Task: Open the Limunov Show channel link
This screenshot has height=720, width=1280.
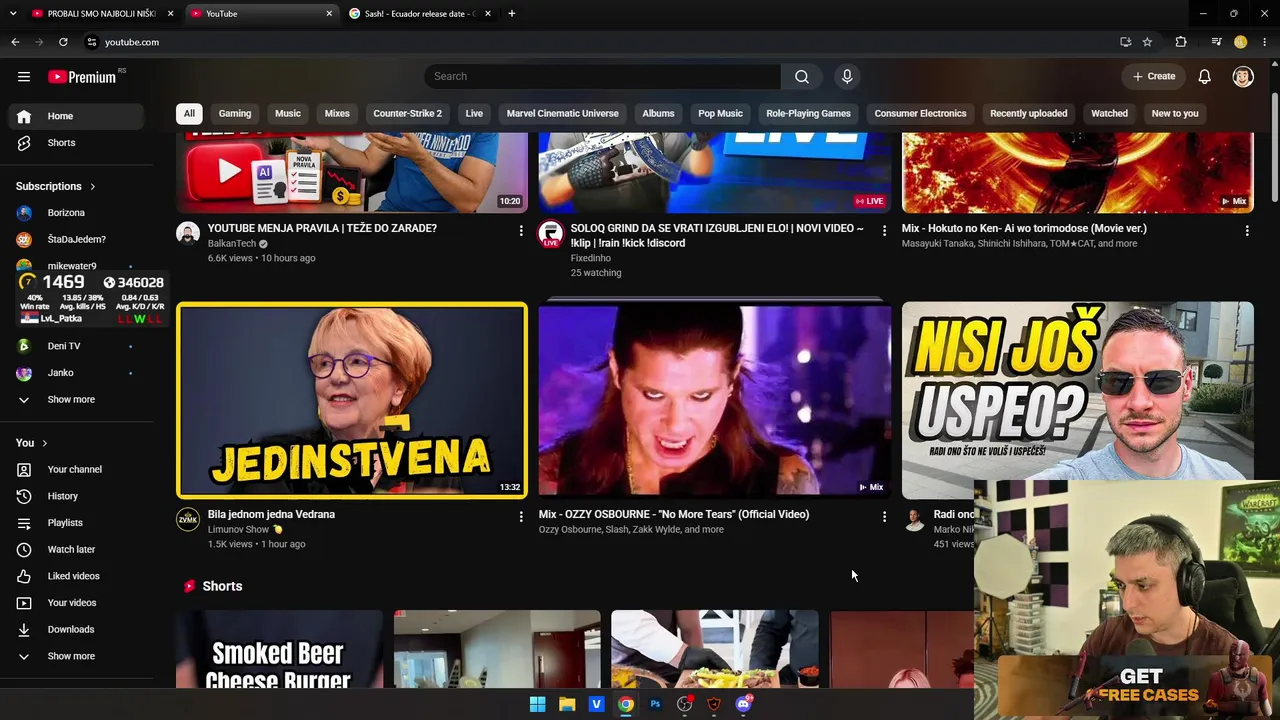Action: (x=238, y=530)
